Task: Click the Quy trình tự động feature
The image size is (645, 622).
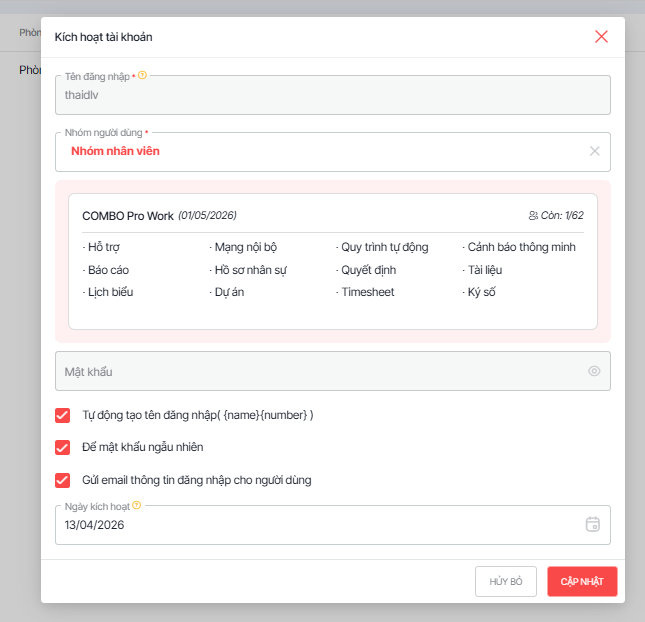Action: point(385,247)
